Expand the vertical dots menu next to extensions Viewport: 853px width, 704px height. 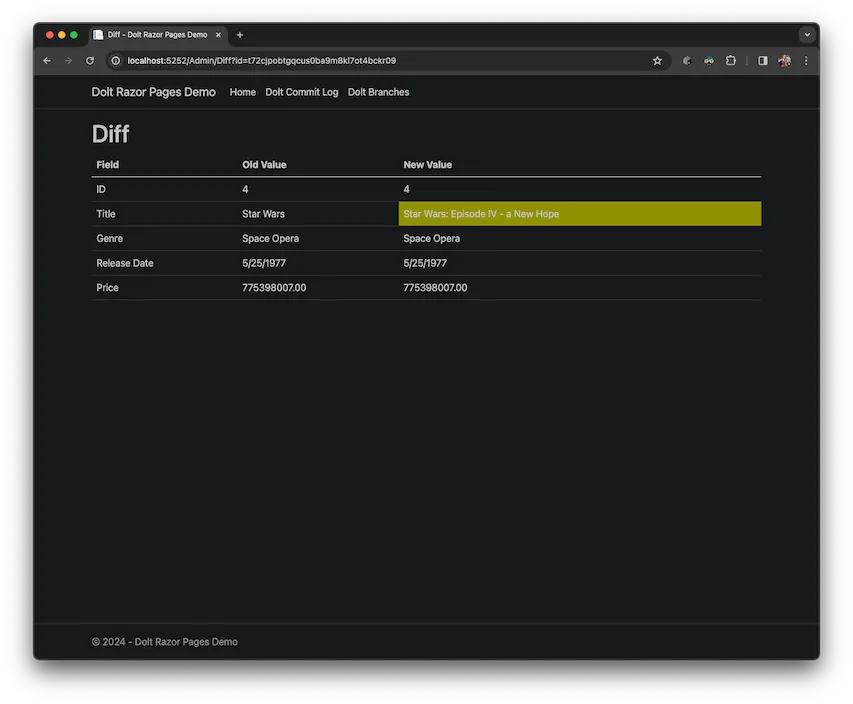coord(806,60)
